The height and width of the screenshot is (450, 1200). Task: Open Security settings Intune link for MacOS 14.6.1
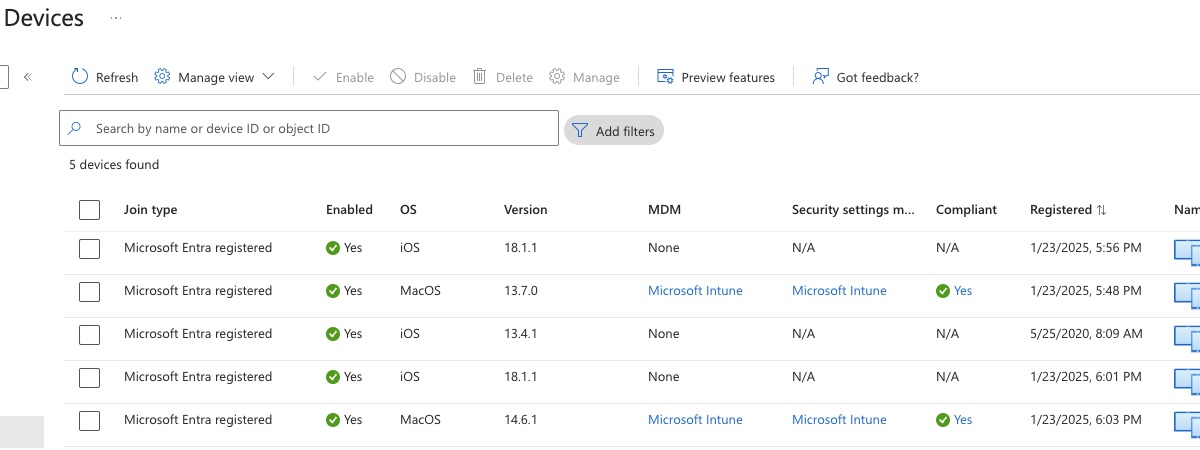[839, 420]
